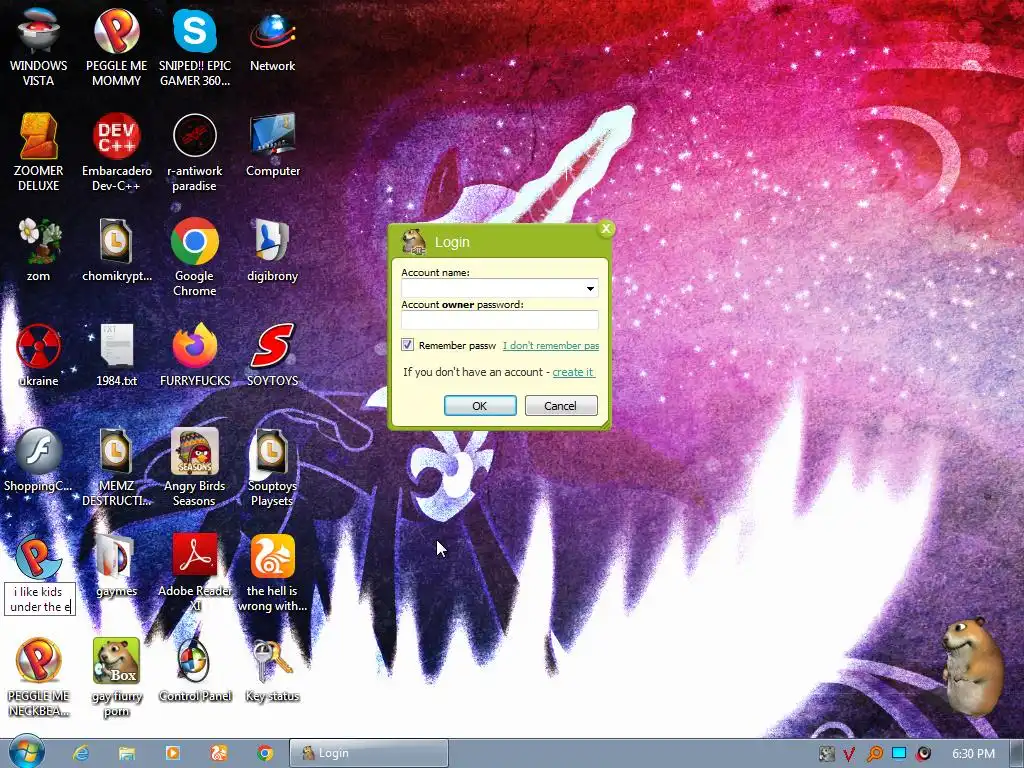Click the gray leftmost tray icon
The width and height of the screenshot is (1024, 768).
(x=826, y=754)
